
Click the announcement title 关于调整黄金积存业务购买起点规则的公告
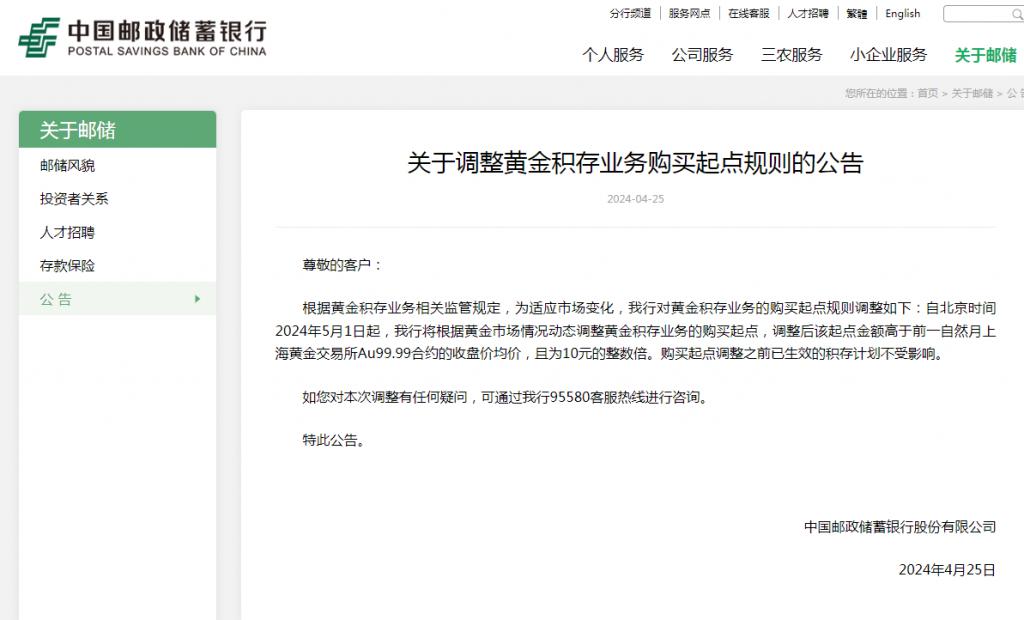click(x=635, y=163)
